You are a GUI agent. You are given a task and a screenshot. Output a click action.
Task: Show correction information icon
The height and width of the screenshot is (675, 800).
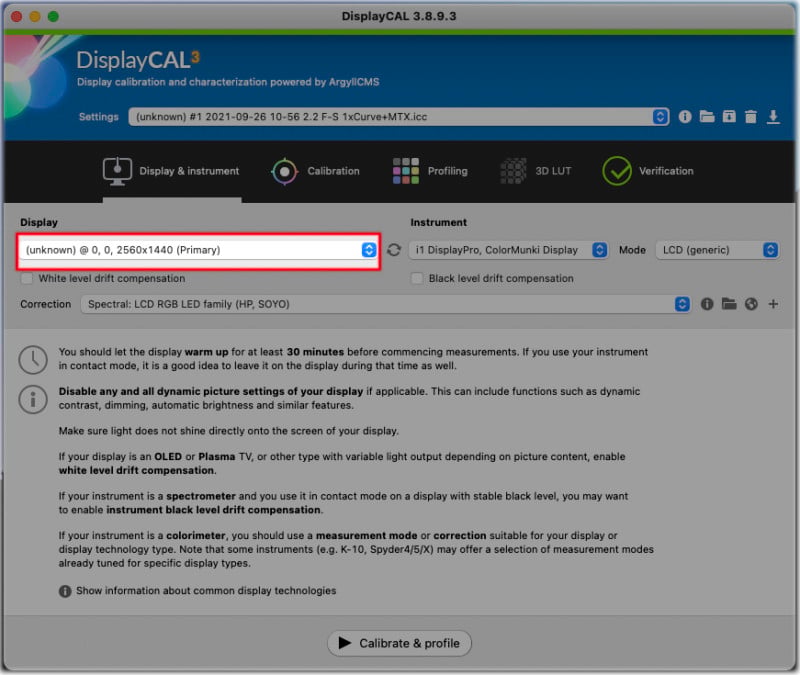point(707,304)
